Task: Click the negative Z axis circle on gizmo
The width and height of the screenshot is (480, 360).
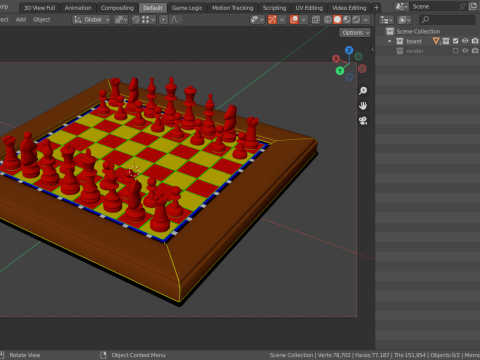Action: [349, 77]
